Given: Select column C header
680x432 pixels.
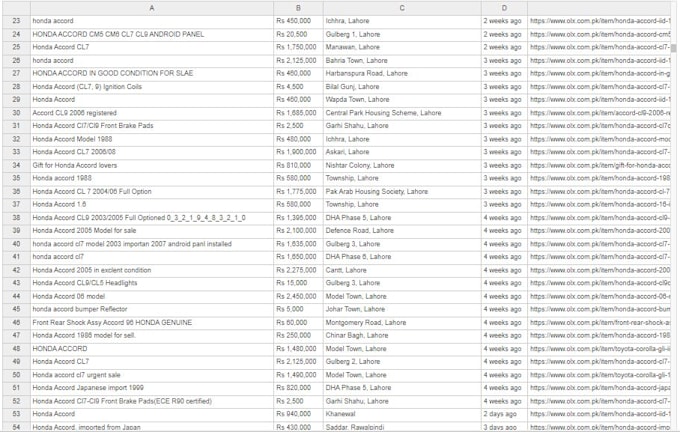Looking at the screenshot, I should 402,8.
